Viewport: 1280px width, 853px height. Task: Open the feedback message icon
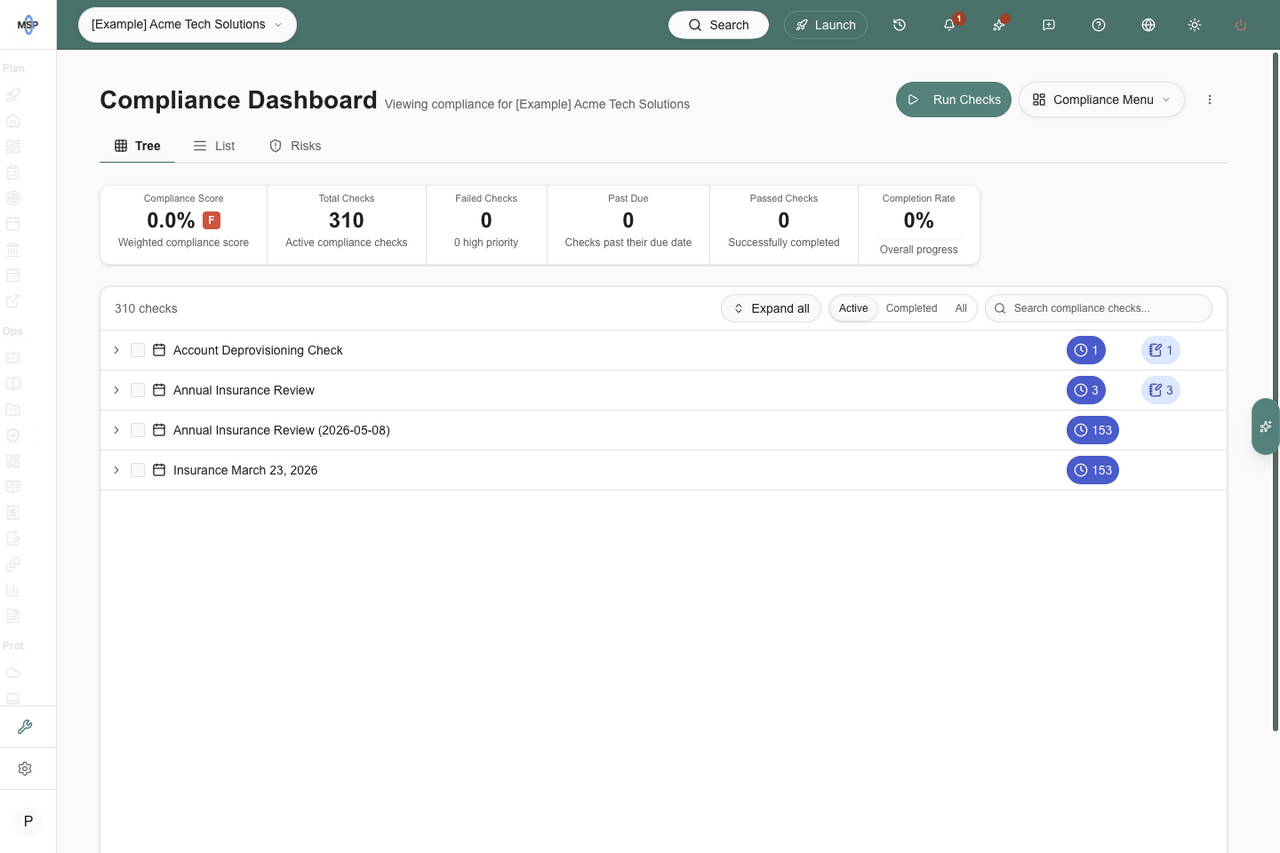point(1049,25)
